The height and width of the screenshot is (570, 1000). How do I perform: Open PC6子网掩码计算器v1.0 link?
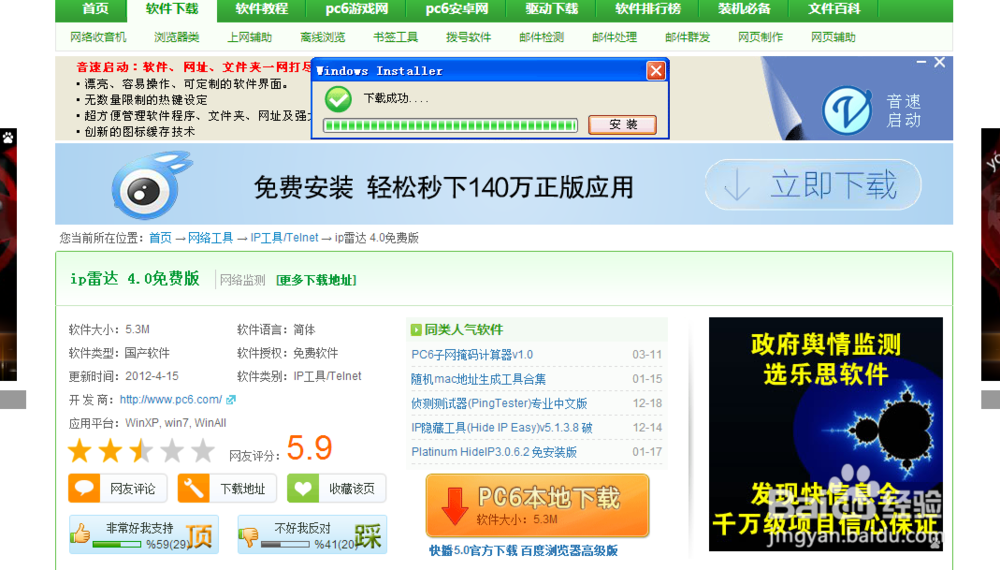click(472, 354)
